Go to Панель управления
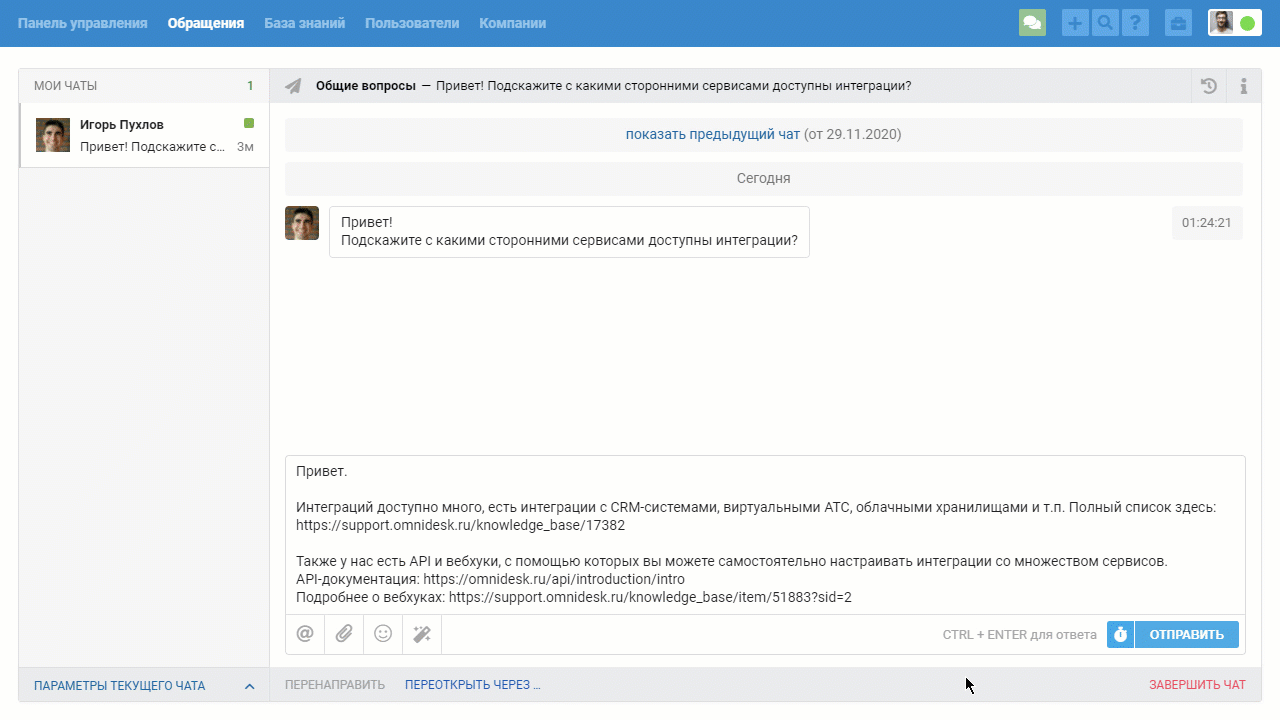Viewport: 1280px width, 720px height. point(82,23)
